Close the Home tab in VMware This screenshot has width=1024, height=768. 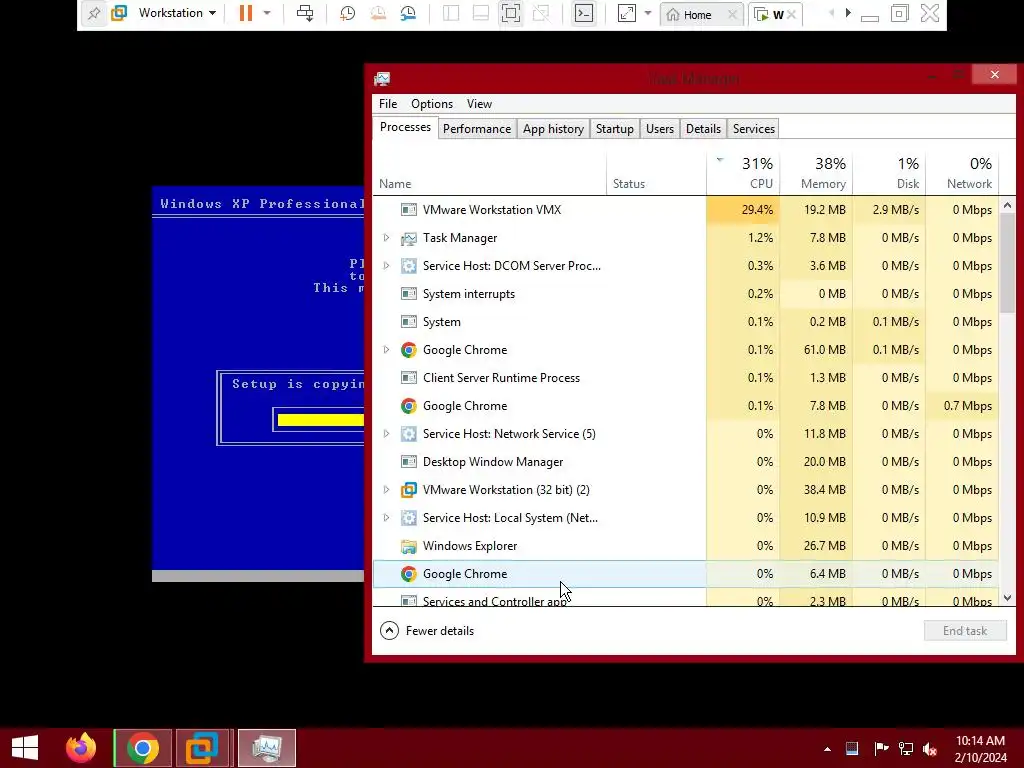733,14
